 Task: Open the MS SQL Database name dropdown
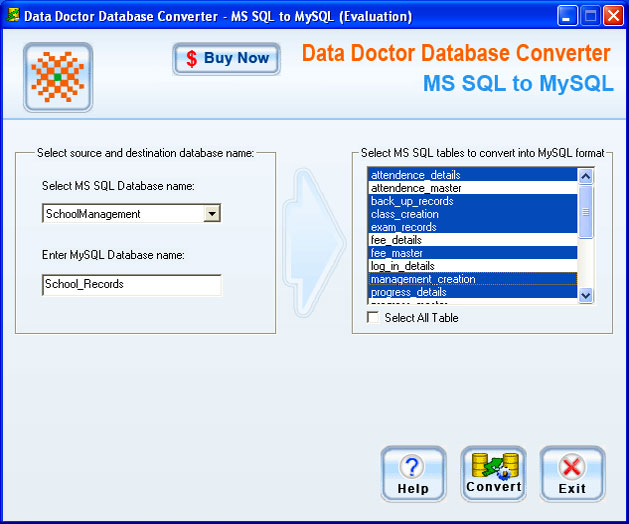[211, 213]
